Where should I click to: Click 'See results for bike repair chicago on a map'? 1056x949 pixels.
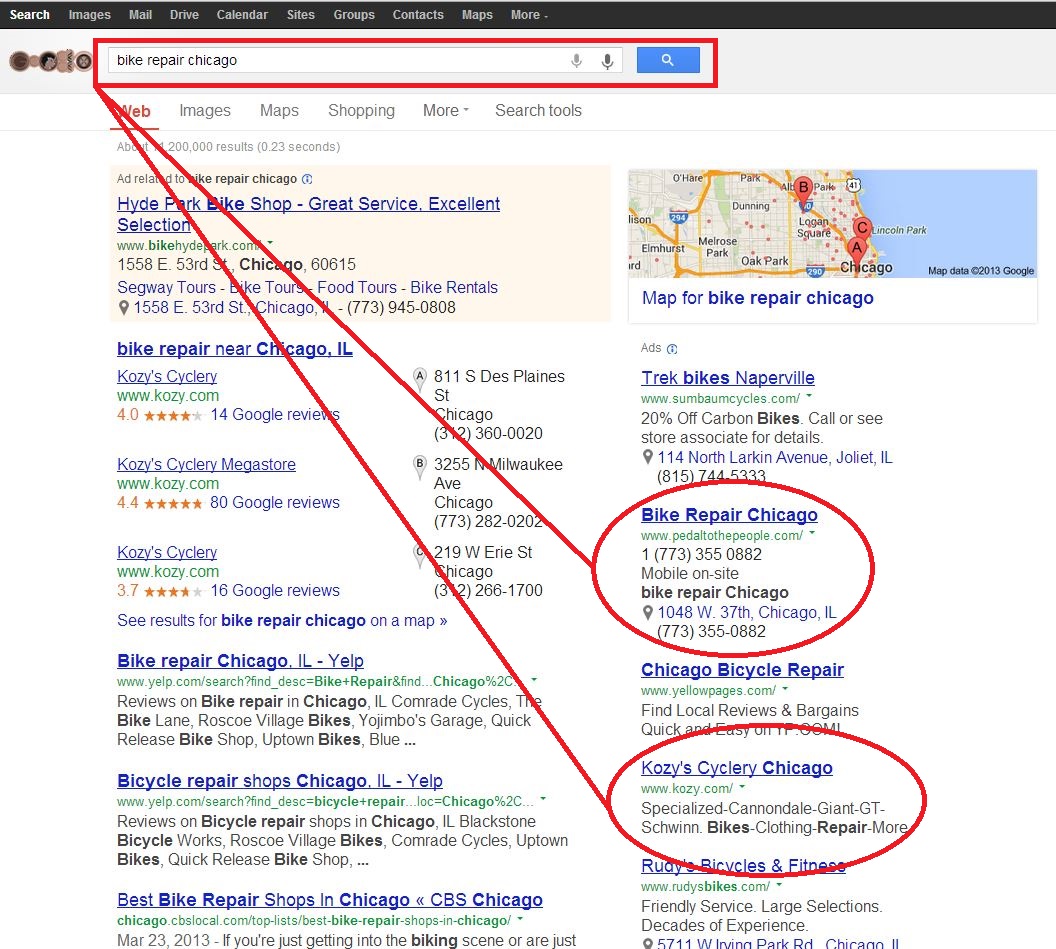point(282,620)
